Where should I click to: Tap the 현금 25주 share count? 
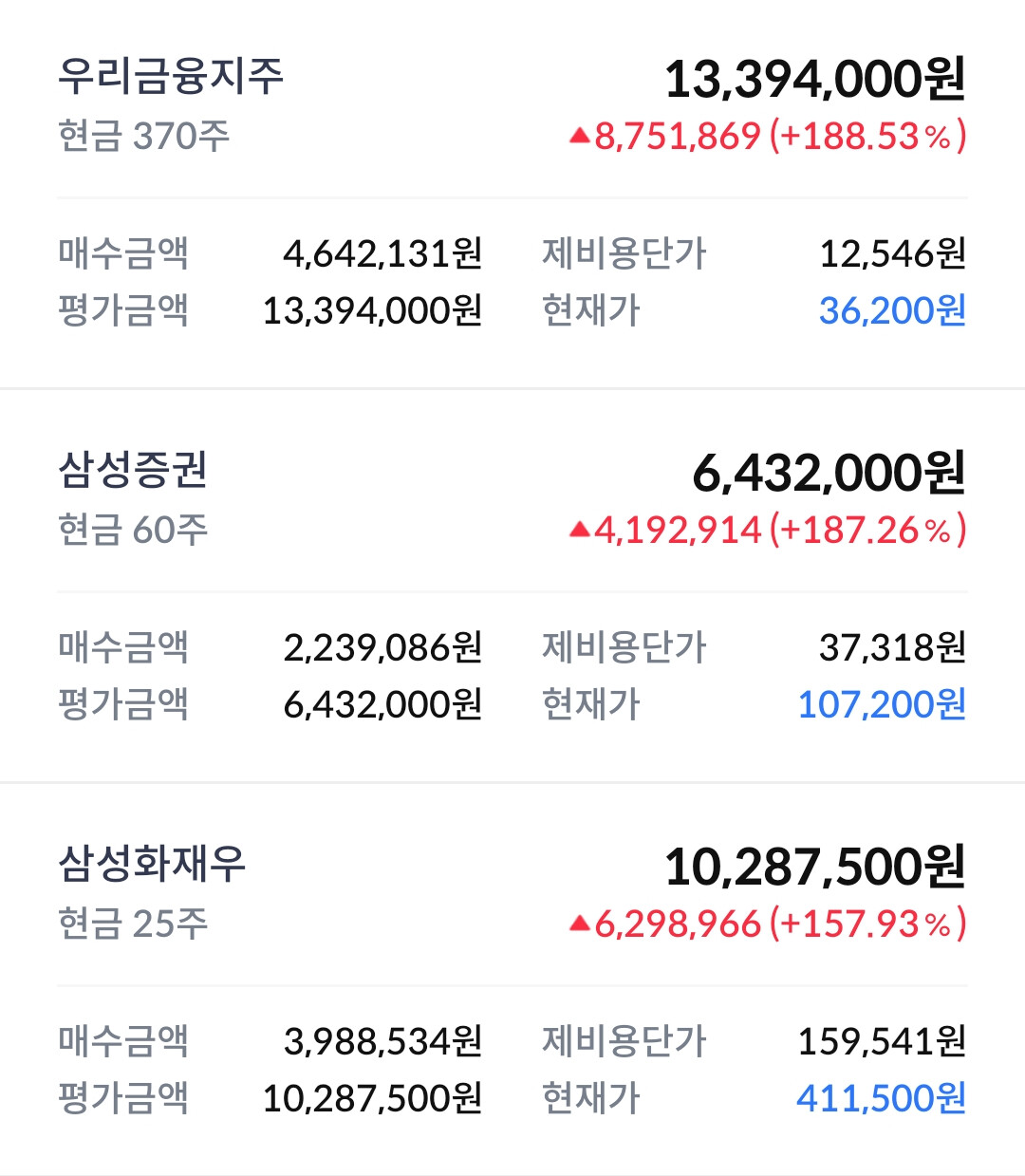click(x=133, y=924)
